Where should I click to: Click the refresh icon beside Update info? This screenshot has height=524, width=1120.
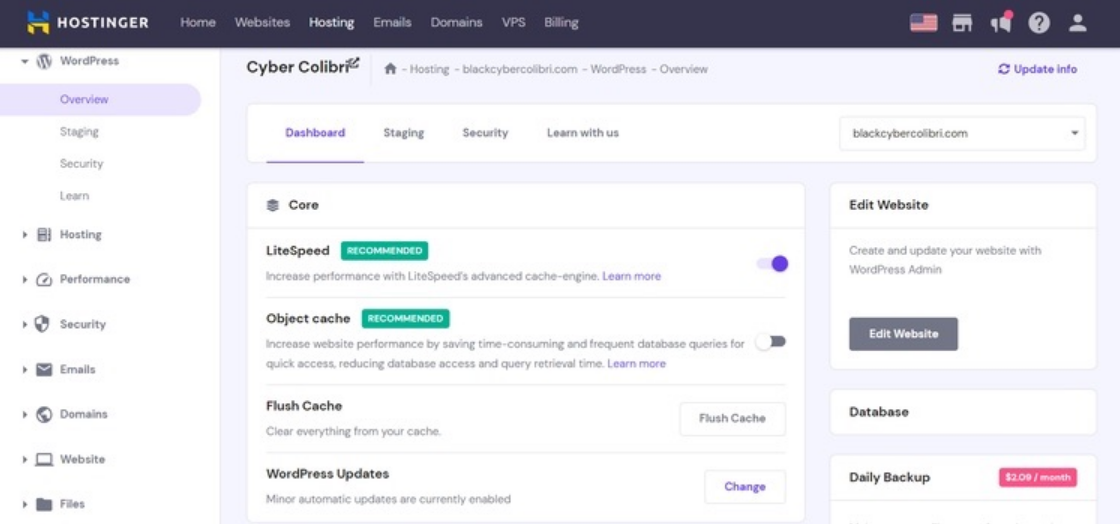click(1004, 69)
